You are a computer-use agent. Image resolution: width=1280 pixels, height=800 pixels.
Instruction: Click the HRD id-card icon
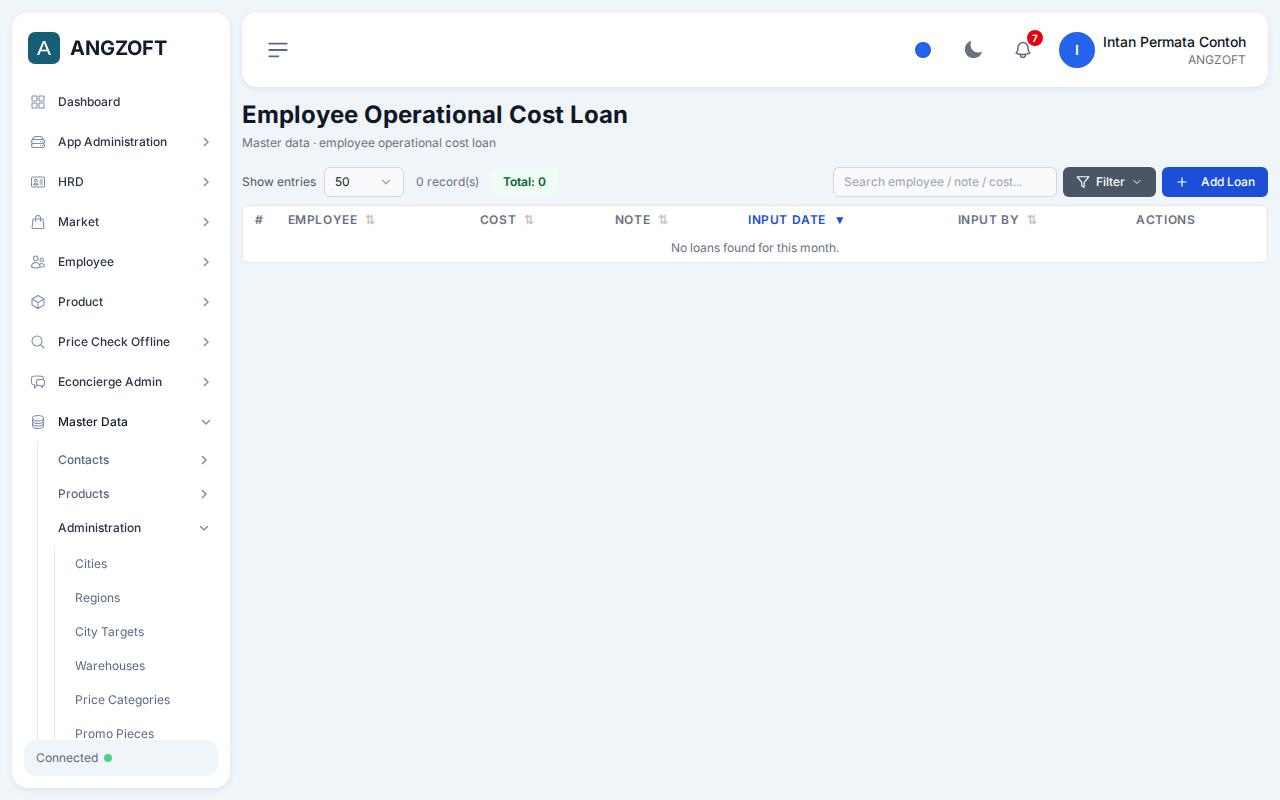point(38,182)
